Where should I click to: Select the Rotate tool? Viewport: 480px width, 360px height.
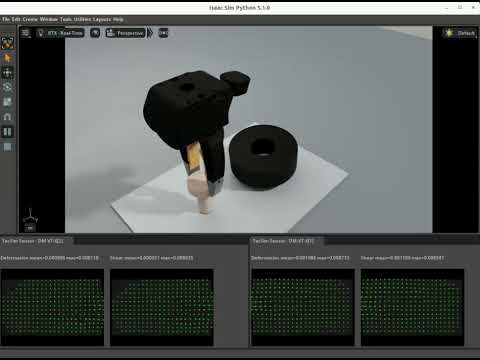tap(7, 87)
